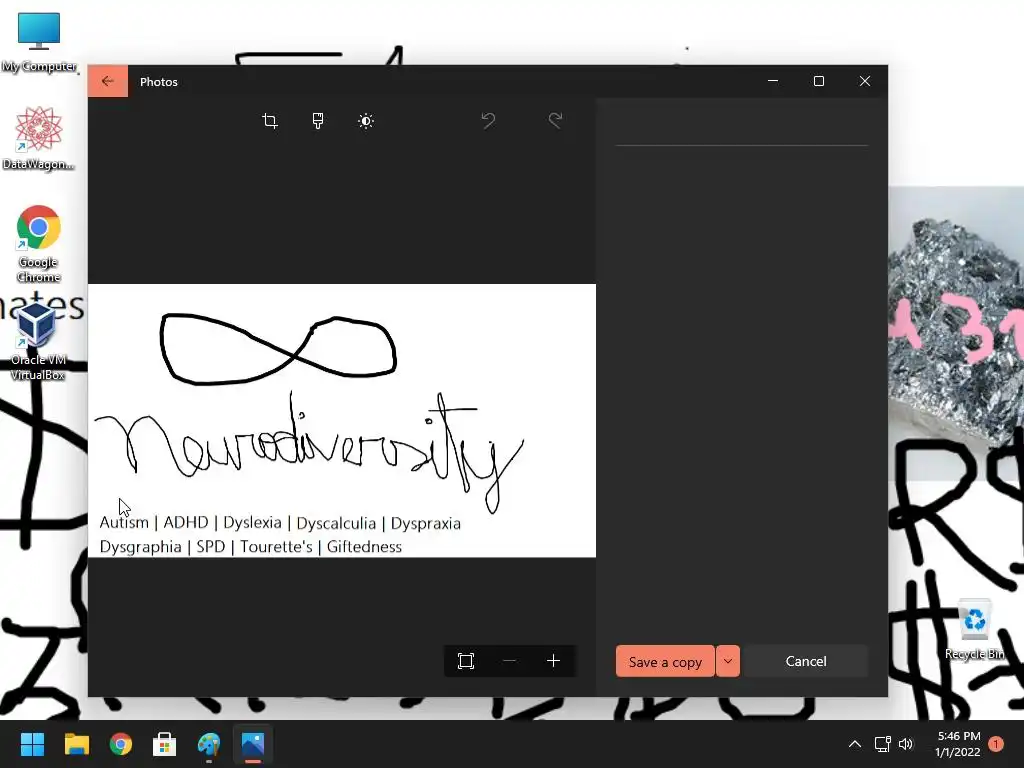Switch to Paint in taskbar

pyautogui.click(x=209, y=744)
